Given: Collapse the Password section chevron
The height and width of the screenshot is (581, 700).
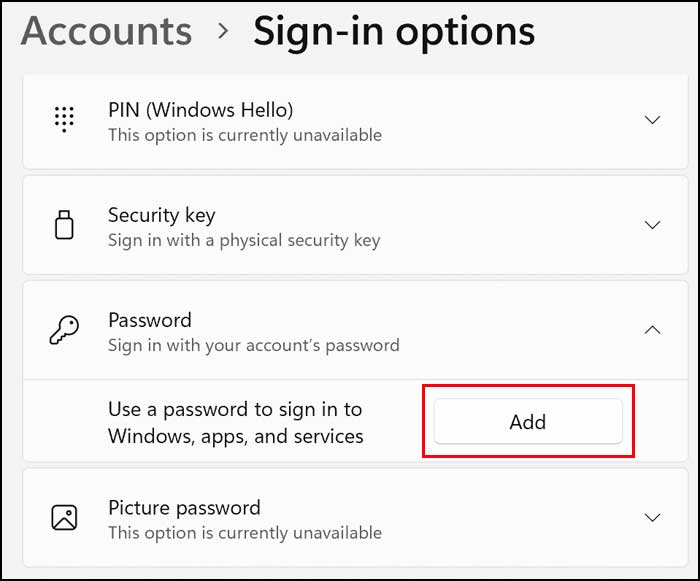Looking at the screenshot, I should pos(652,329).
